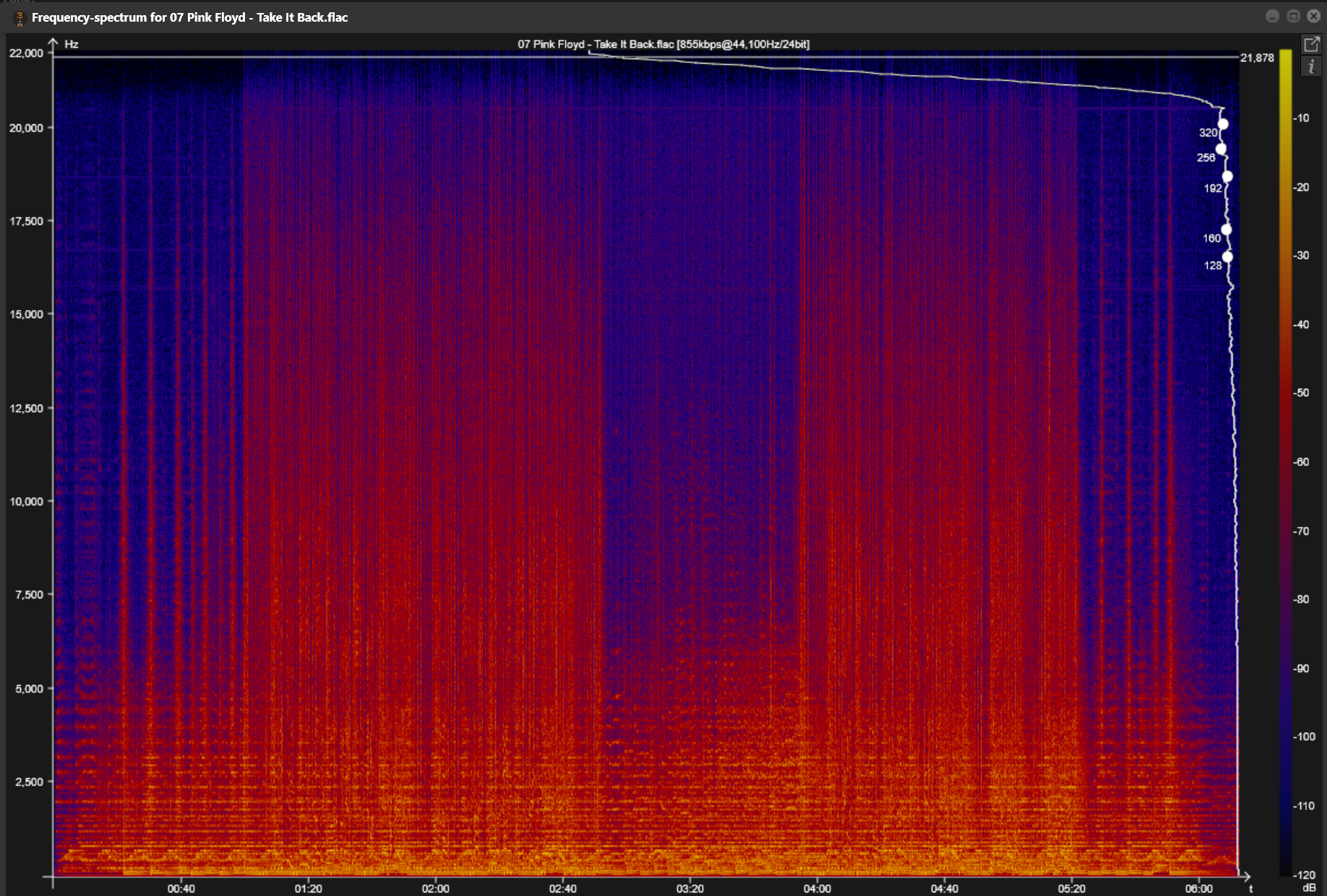Click the 17,500 Hz axis label

coord(26,221)
